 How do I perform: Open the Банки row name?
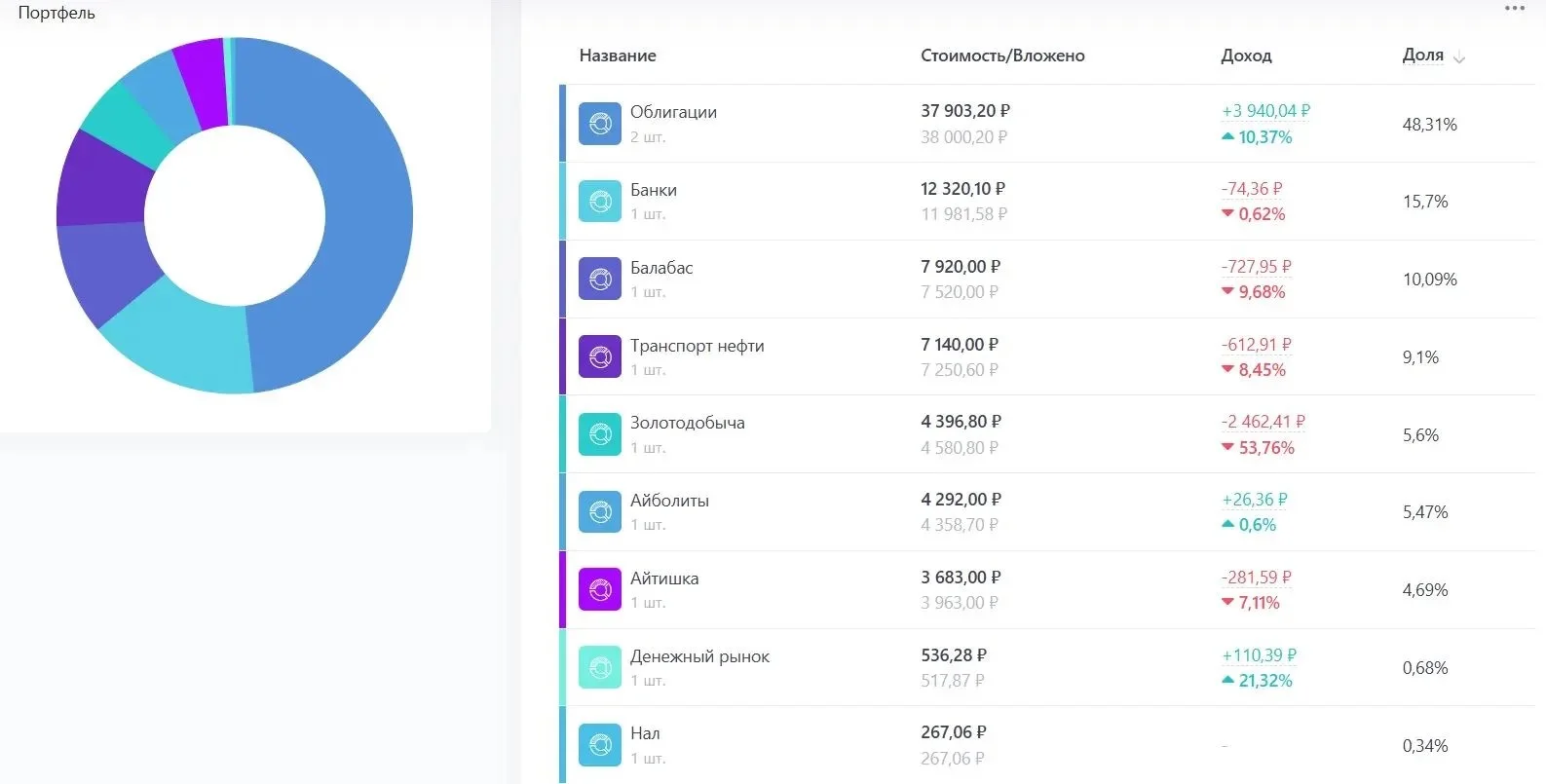tap(654, 190)
